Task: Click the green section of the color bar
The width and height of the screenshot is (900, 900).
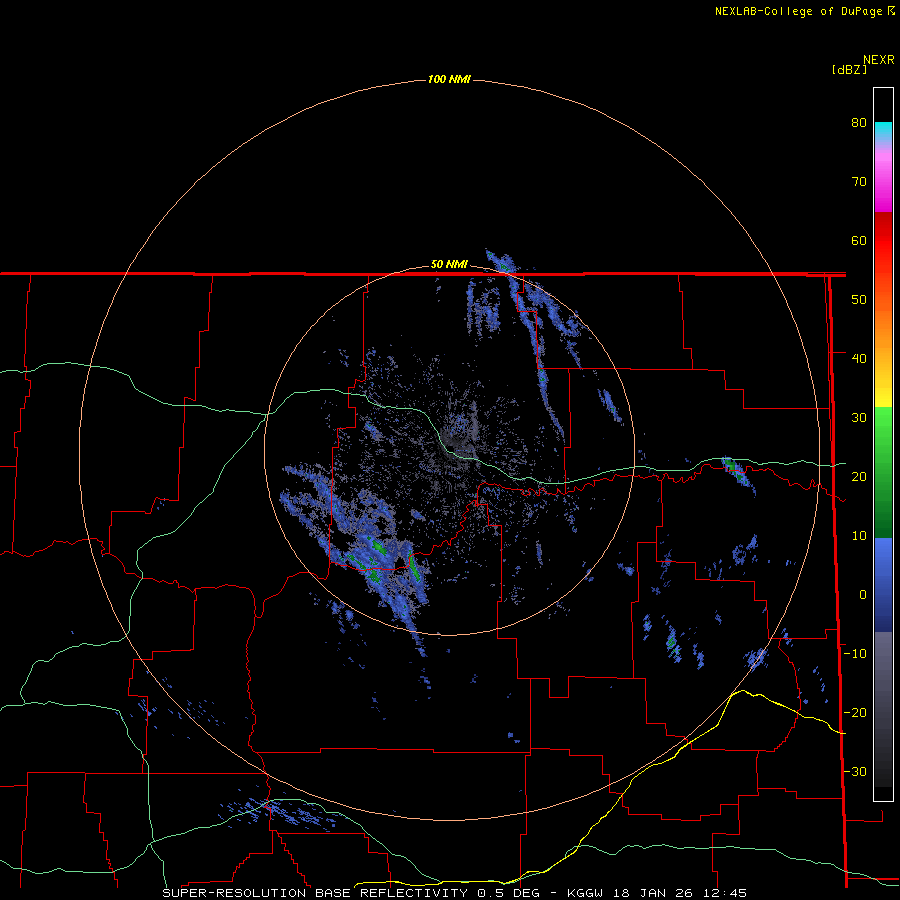Action: (x=883, y=472)
